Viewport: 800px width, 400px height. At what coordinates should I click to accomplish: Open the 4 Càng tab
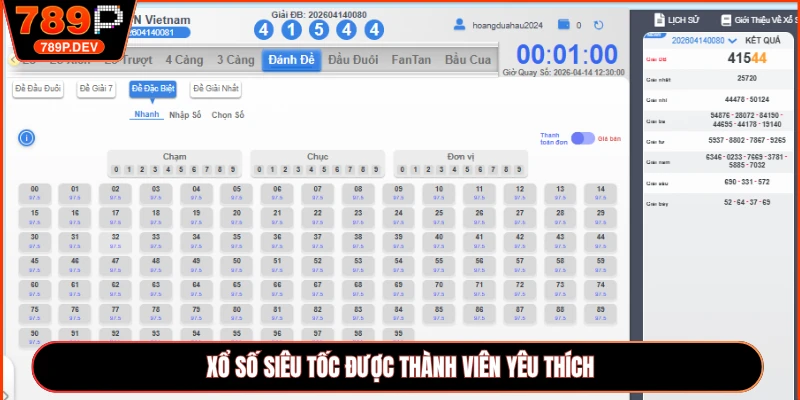(x=184, y=60)
